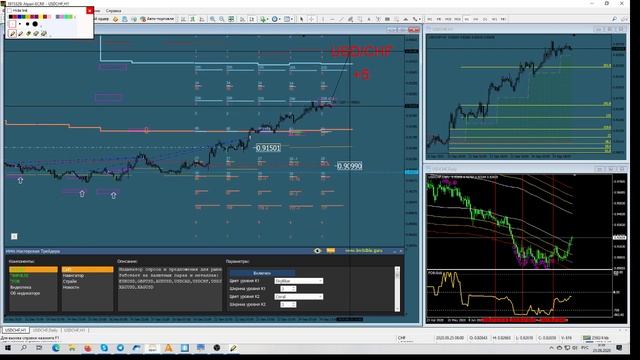The width and height of the screenshot is (640, 360).
Task: Select the highlighter tool in ink panel
Action: point(20,33)
